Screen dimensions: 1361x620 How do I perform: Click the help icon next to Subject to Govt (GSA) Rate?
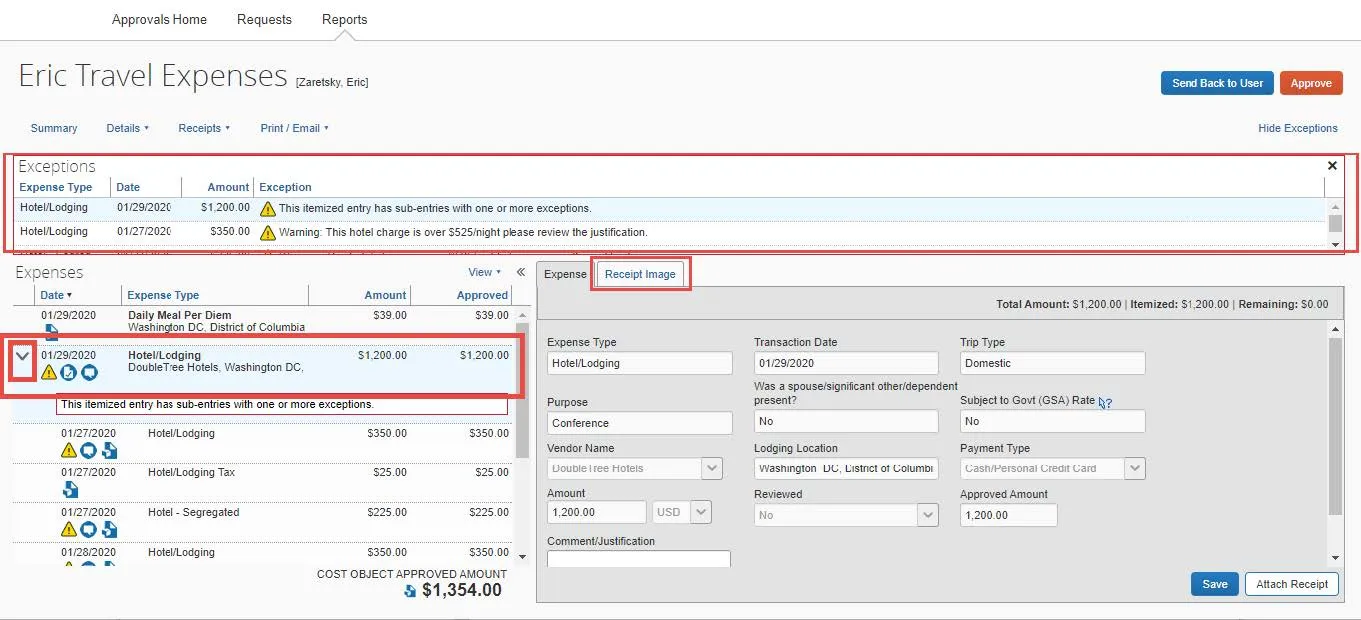1105,402
